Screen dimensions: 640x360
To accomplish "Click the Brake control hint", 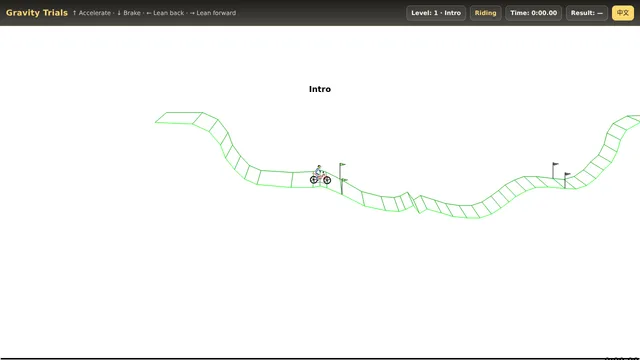I will 129,13.
